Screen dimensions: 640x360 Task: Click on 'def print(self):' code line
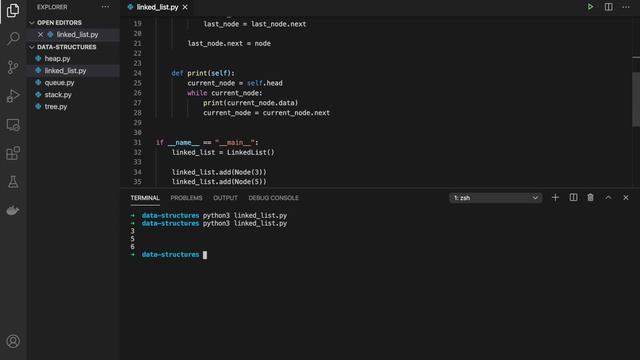pos(203,73)
